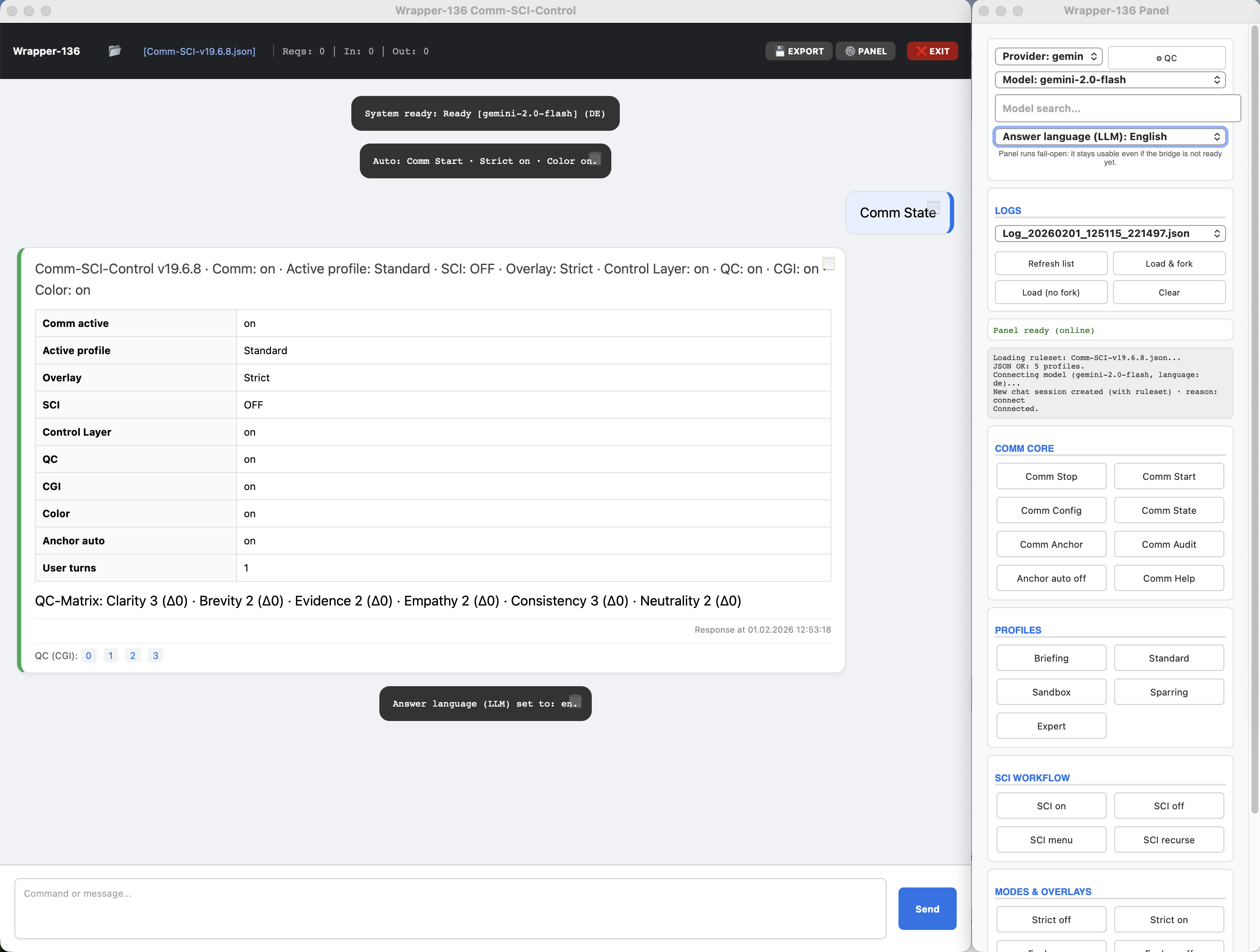Change the Answer language (LLM) dropdown
The image size is (1260, 952).
pyautogui.click(x=1110, y=137)
